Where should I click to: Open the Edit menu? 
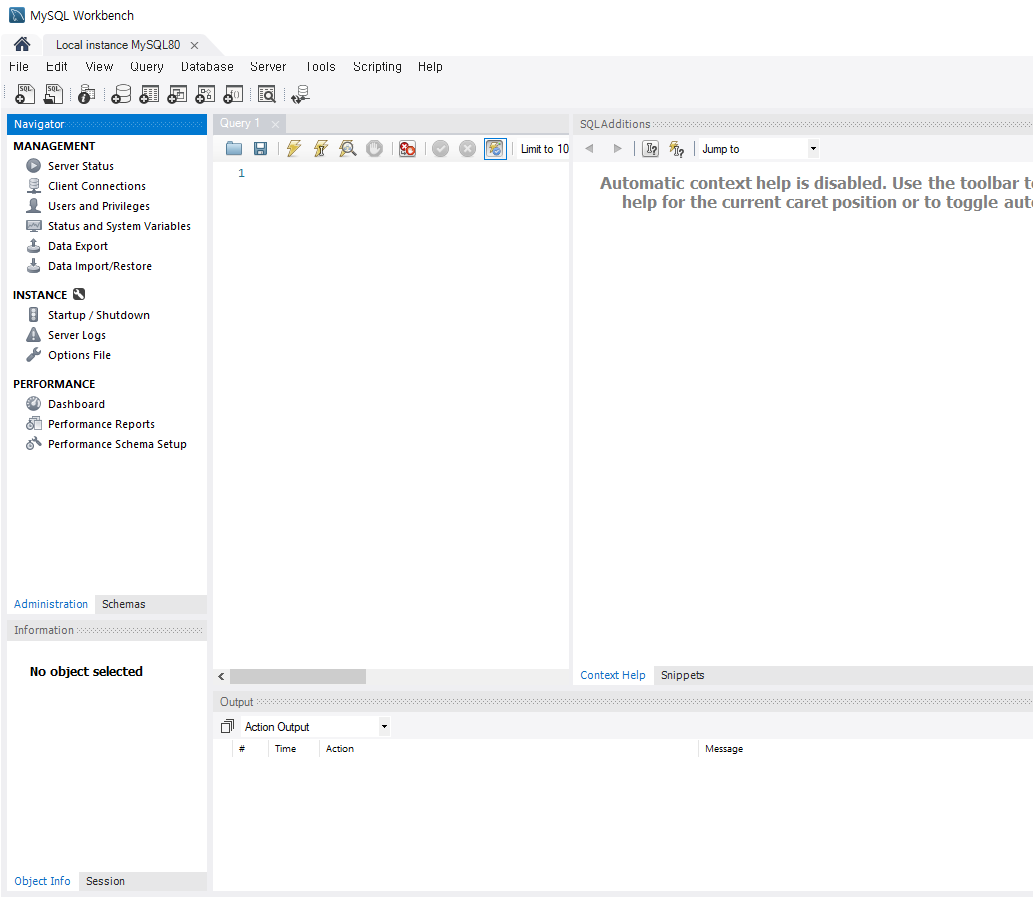[57, 67]
